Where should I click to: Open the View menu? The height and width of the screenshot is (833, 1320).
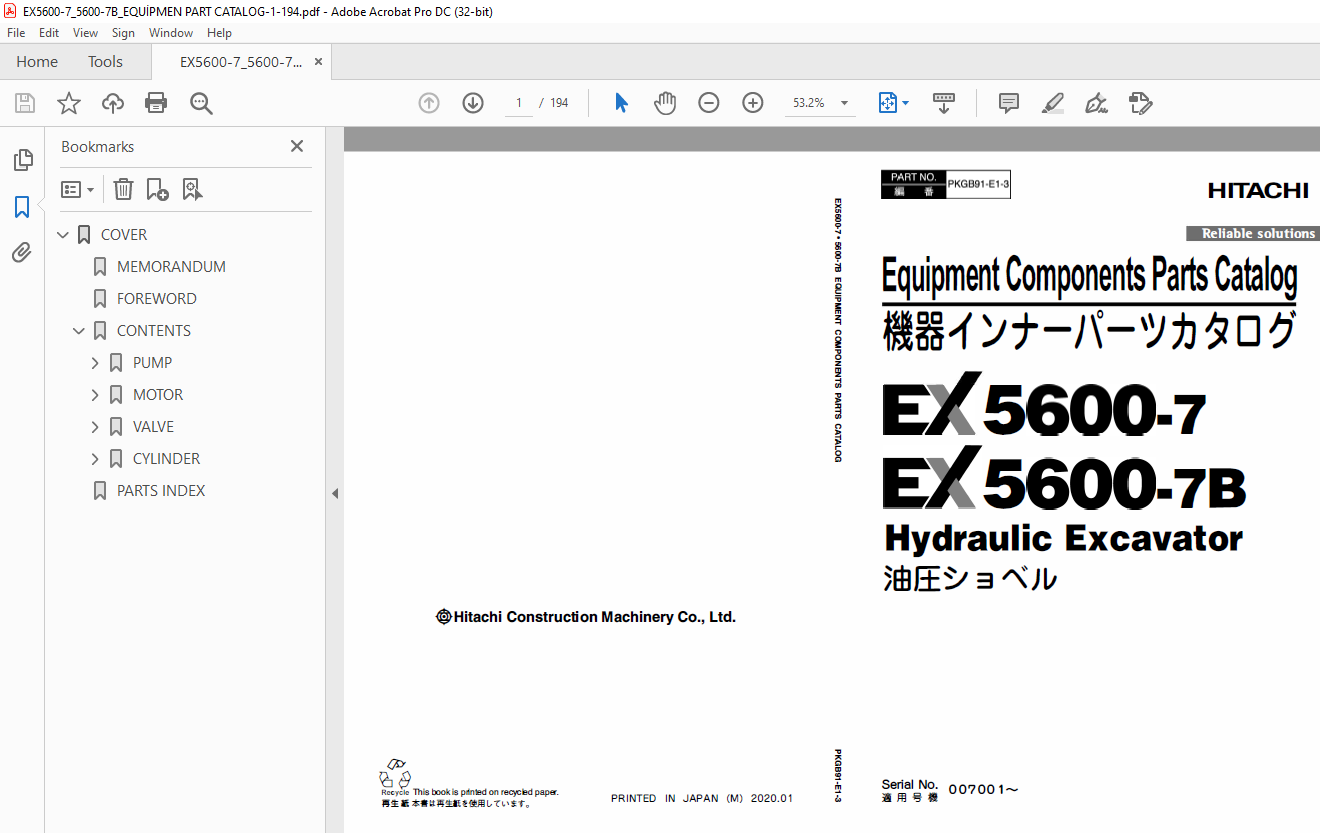click(x=86, y=33)
